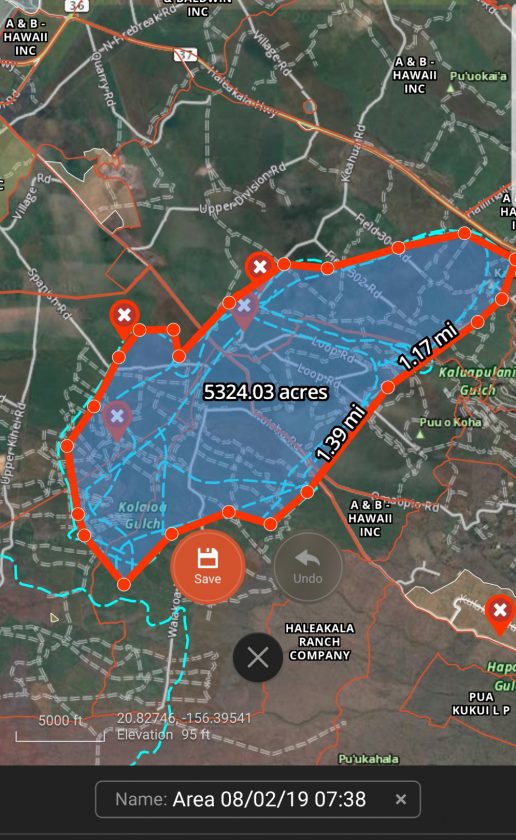Select the polygon vertex at its western tip
This screenshot has width=516, height=840.
[x=67, y=446]
